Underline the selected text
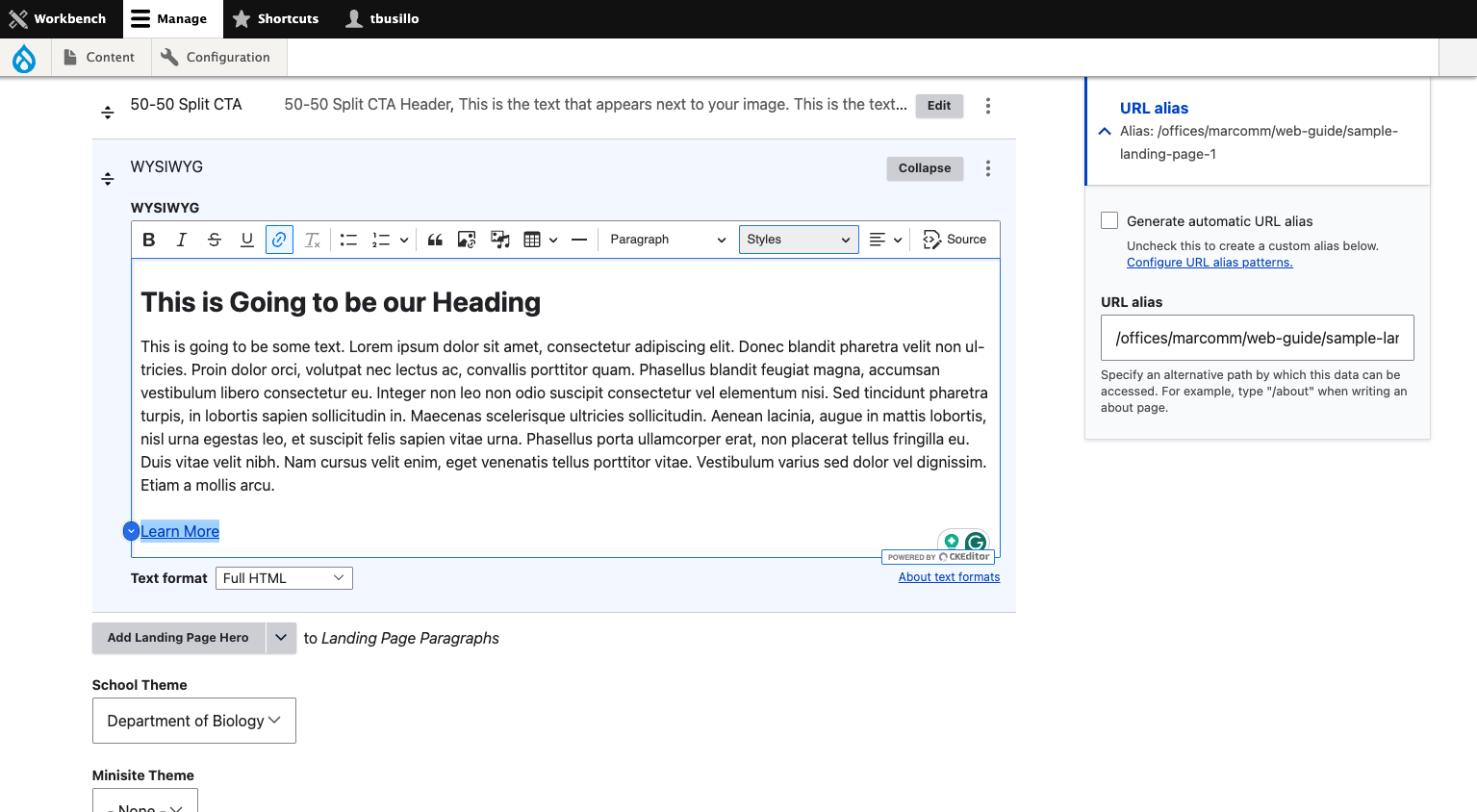This screenshot has width=1477, height=812. tap(247, 240)
